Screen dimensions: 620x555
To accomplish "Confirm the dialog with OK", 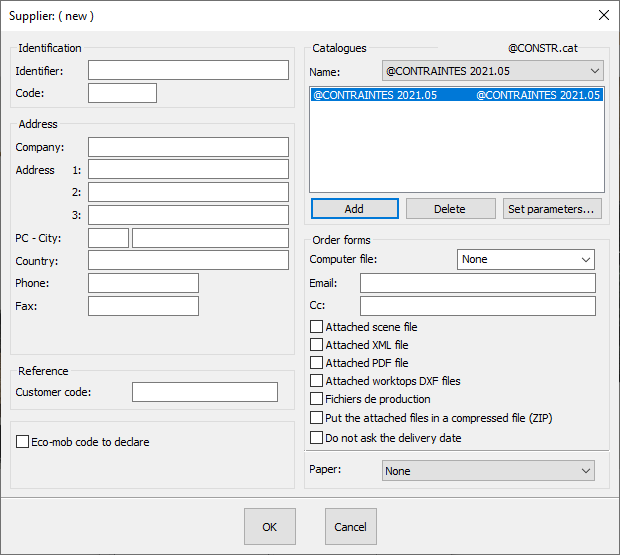I will click(269, 527).
